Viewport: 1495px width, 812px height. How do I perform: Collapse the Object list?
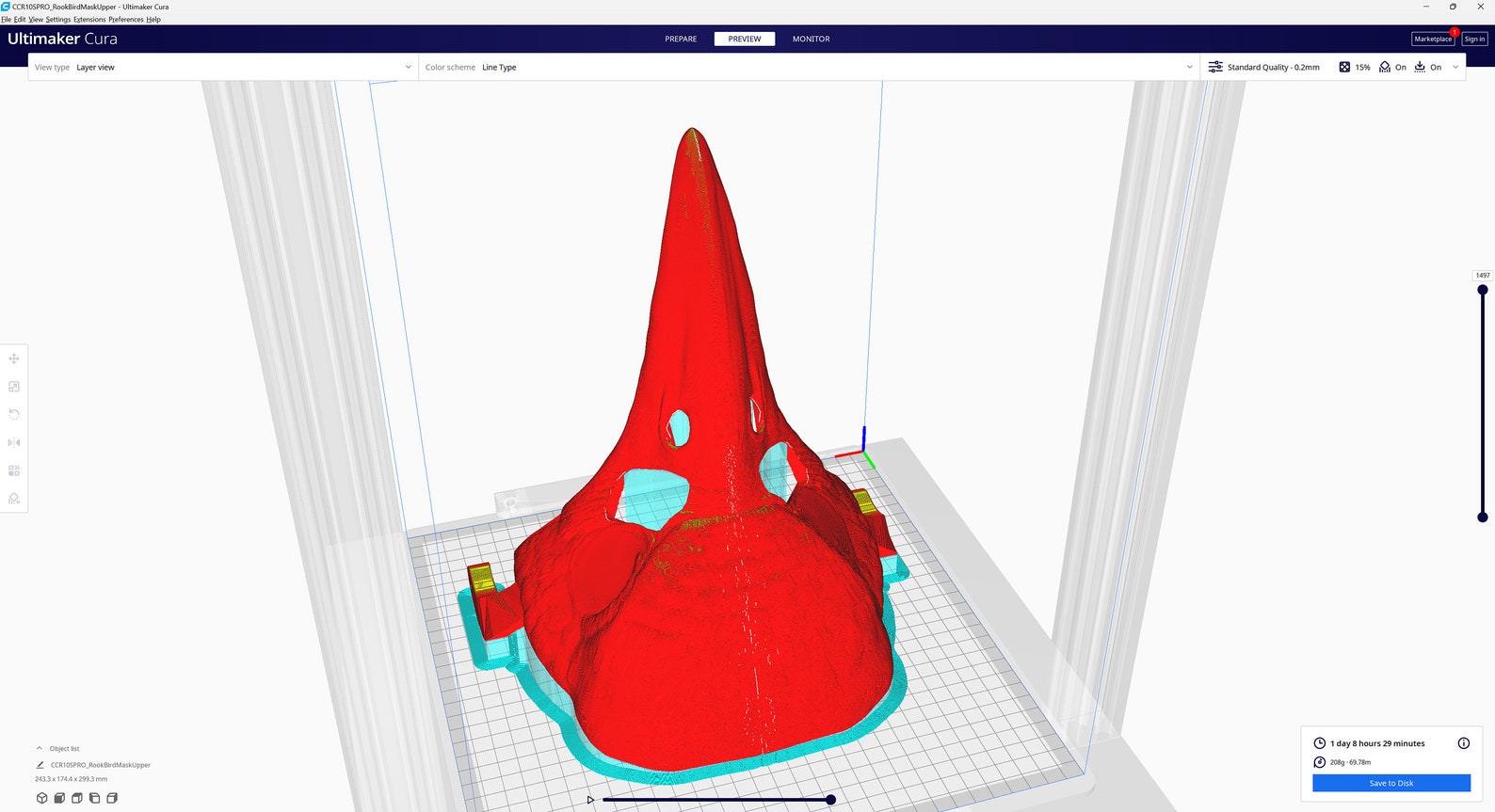click(40, 749)
